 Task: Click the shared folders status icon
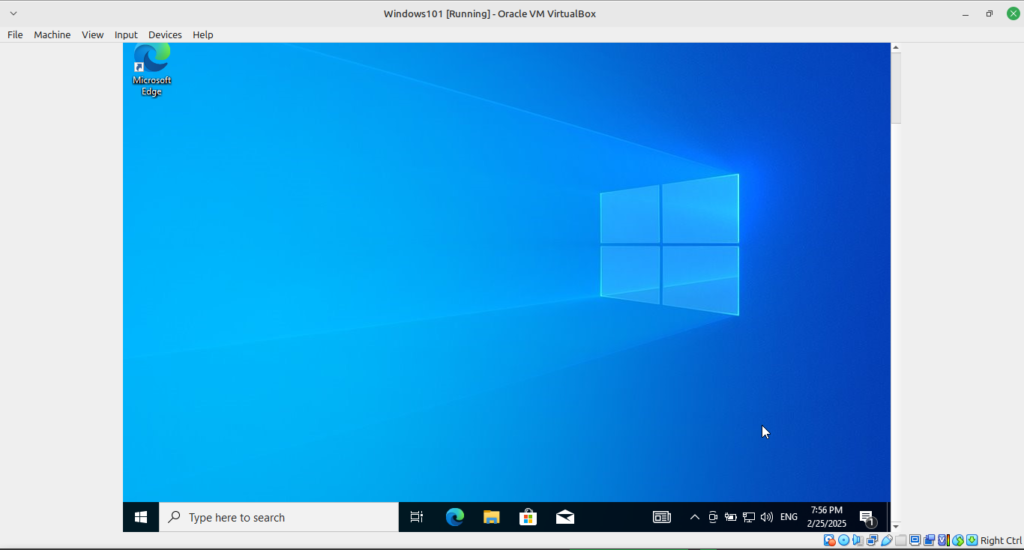pos(901,540)
